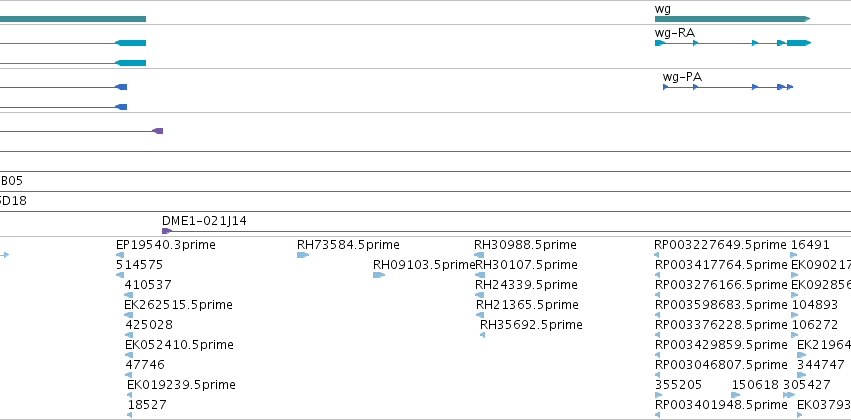The width and height of the screenshot is (851, 420).
Task: Open the EK262515.5prime insertion label
Action: 178,305
